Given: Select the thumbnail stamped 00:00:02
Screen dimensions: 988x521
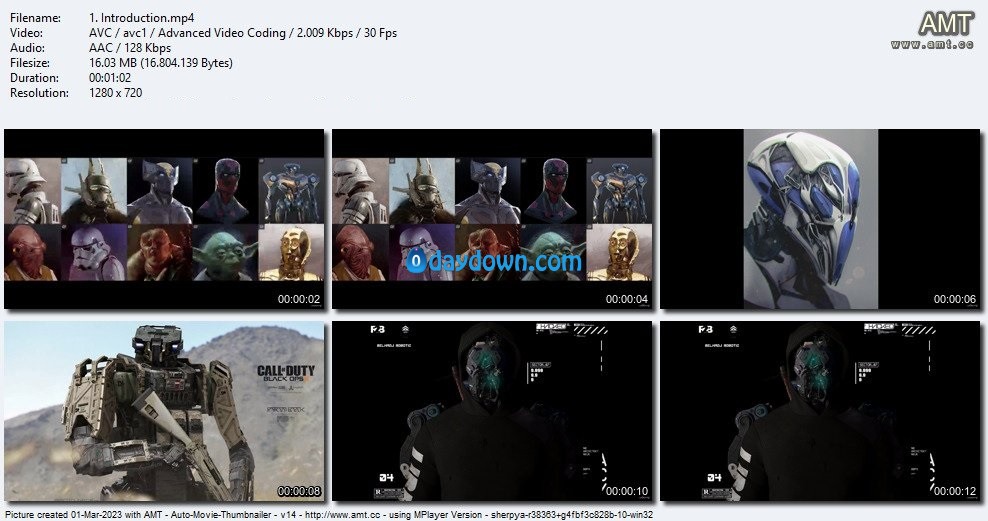Looking at the screenshot, I should [164, 219].
